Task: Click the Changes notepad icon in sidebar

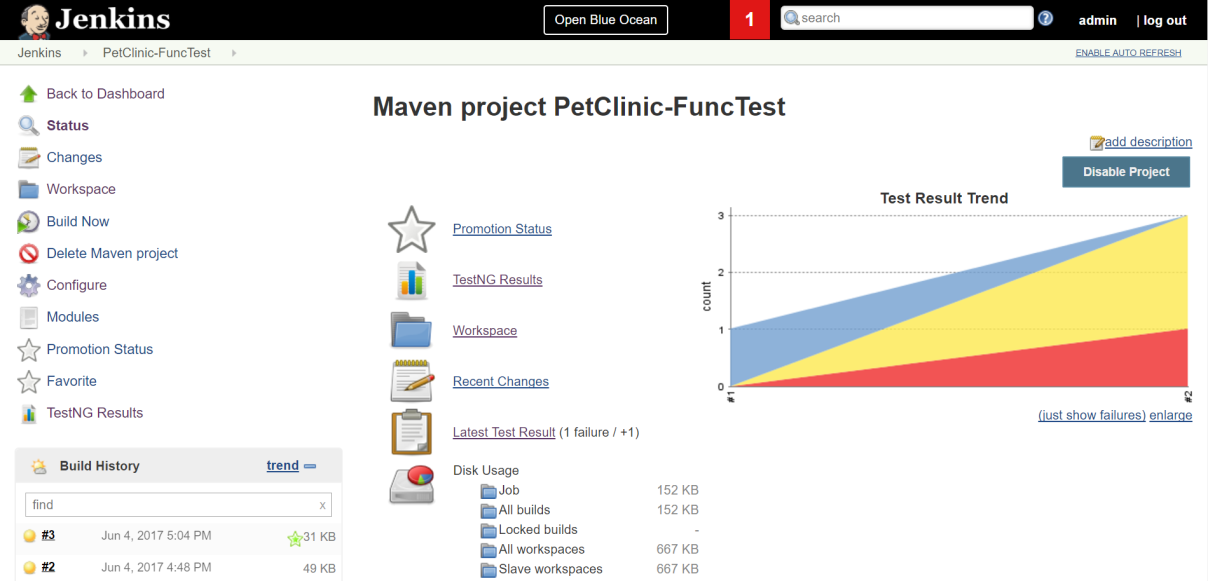Action: coord(29,158)
